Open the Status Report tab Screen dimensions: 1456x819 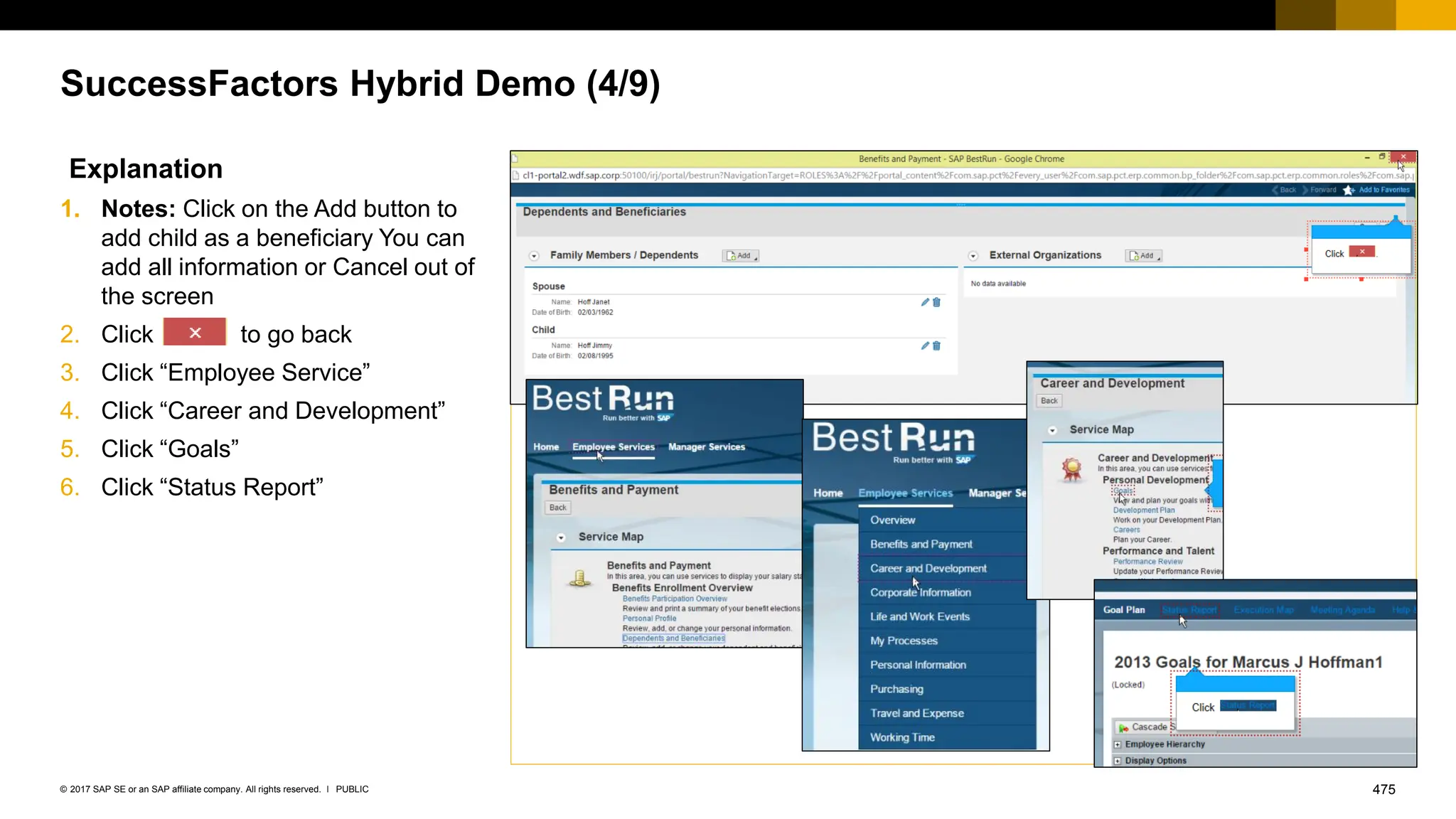pyautogui.click(x=1189, y=610)
